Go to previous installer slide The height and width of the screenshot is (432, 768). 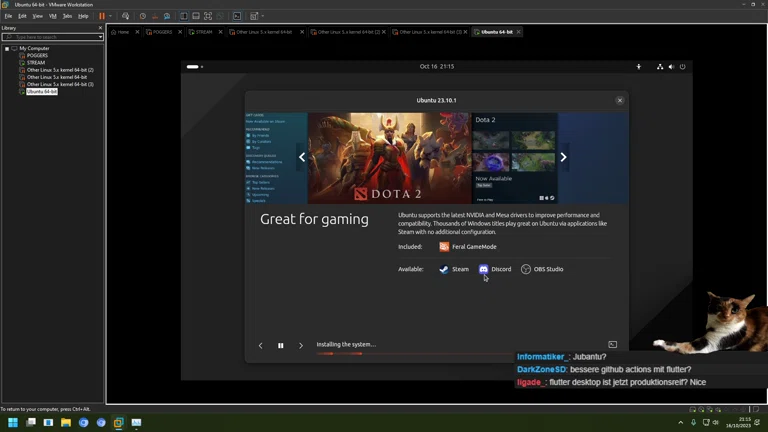[261, 346]
